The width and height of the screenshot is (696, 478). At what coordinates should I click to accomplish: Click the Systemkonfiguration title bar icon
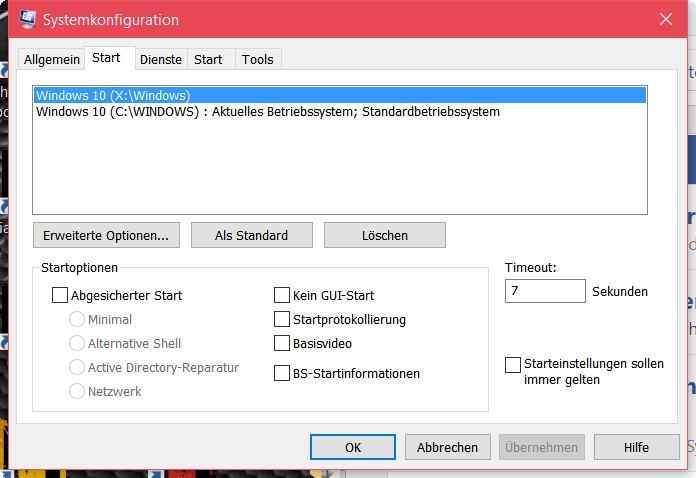click(28, 19)
